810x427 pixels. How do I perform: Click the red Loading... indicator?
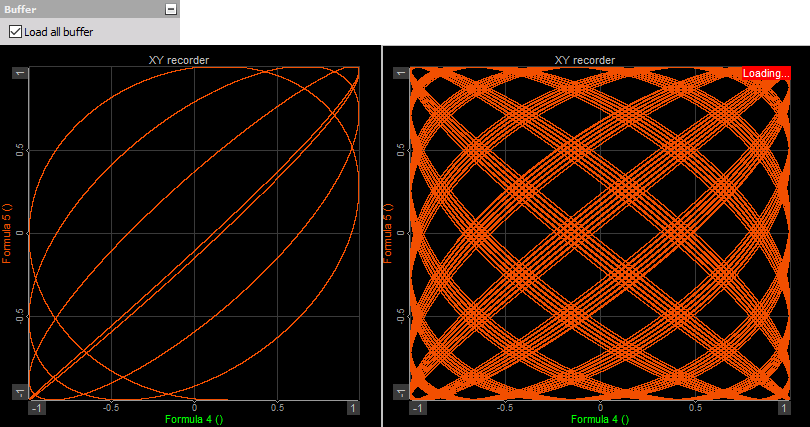pos(766,73)
